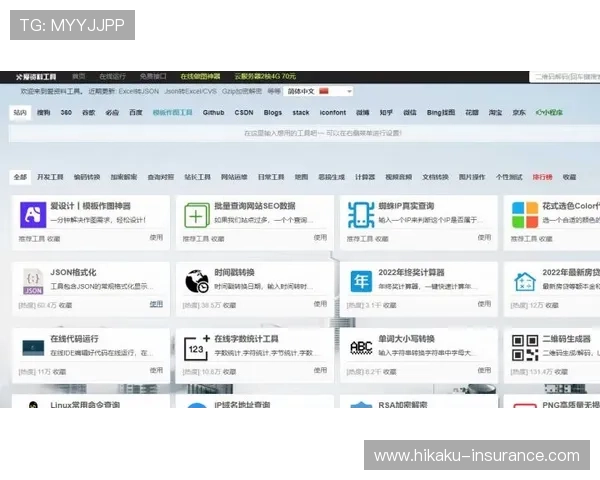Open the blue 年 bonus calculator icon
600x480 pixels.
point(361,281)
